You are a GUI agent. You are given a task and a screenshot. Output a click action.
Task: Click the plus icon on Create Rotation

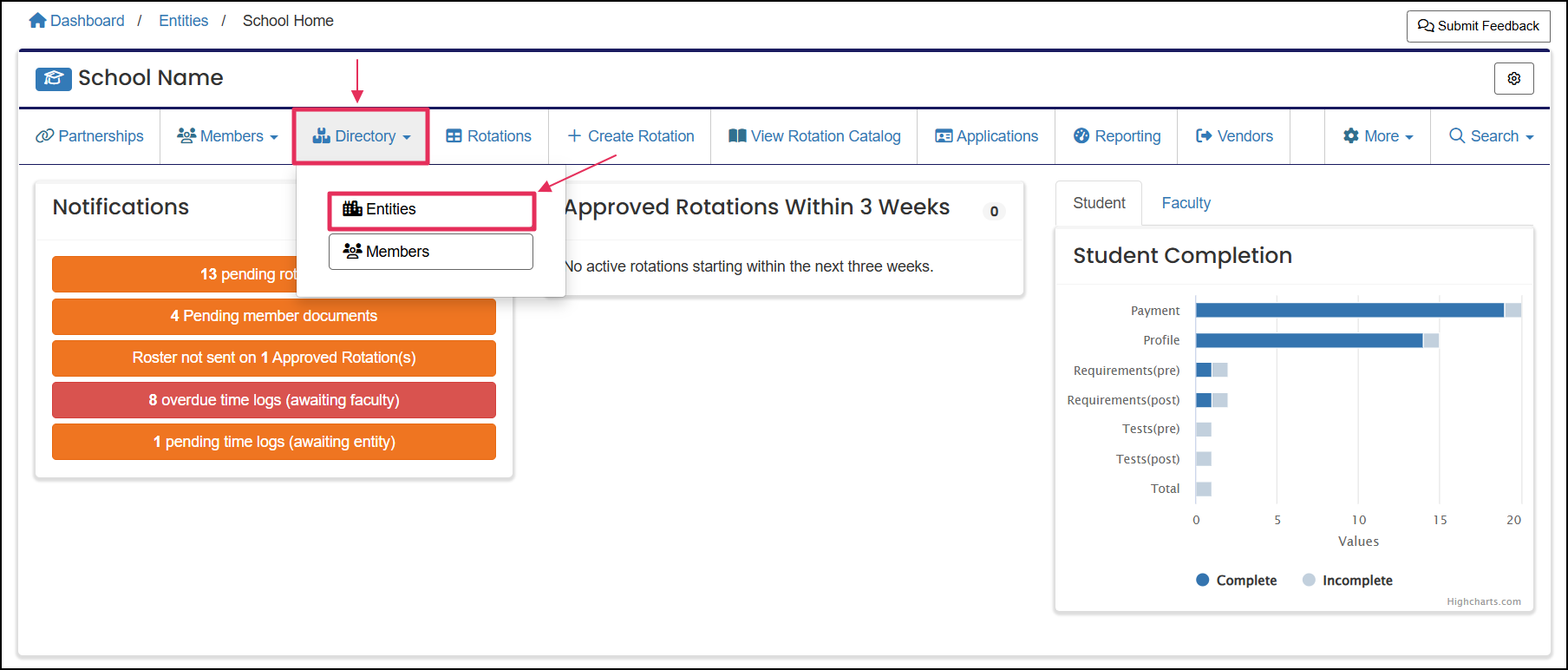pos(574,136)
